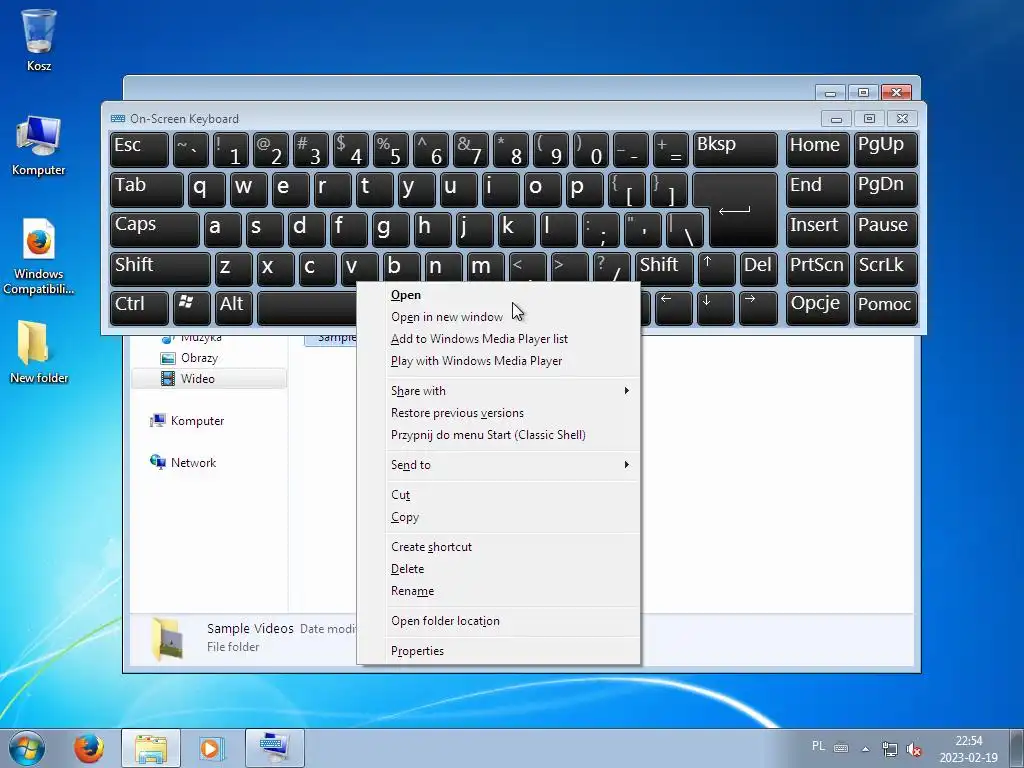Click the Tab key on keyboard
The width and height of the screenshot is (1024, 768).
tap(146, 189)
